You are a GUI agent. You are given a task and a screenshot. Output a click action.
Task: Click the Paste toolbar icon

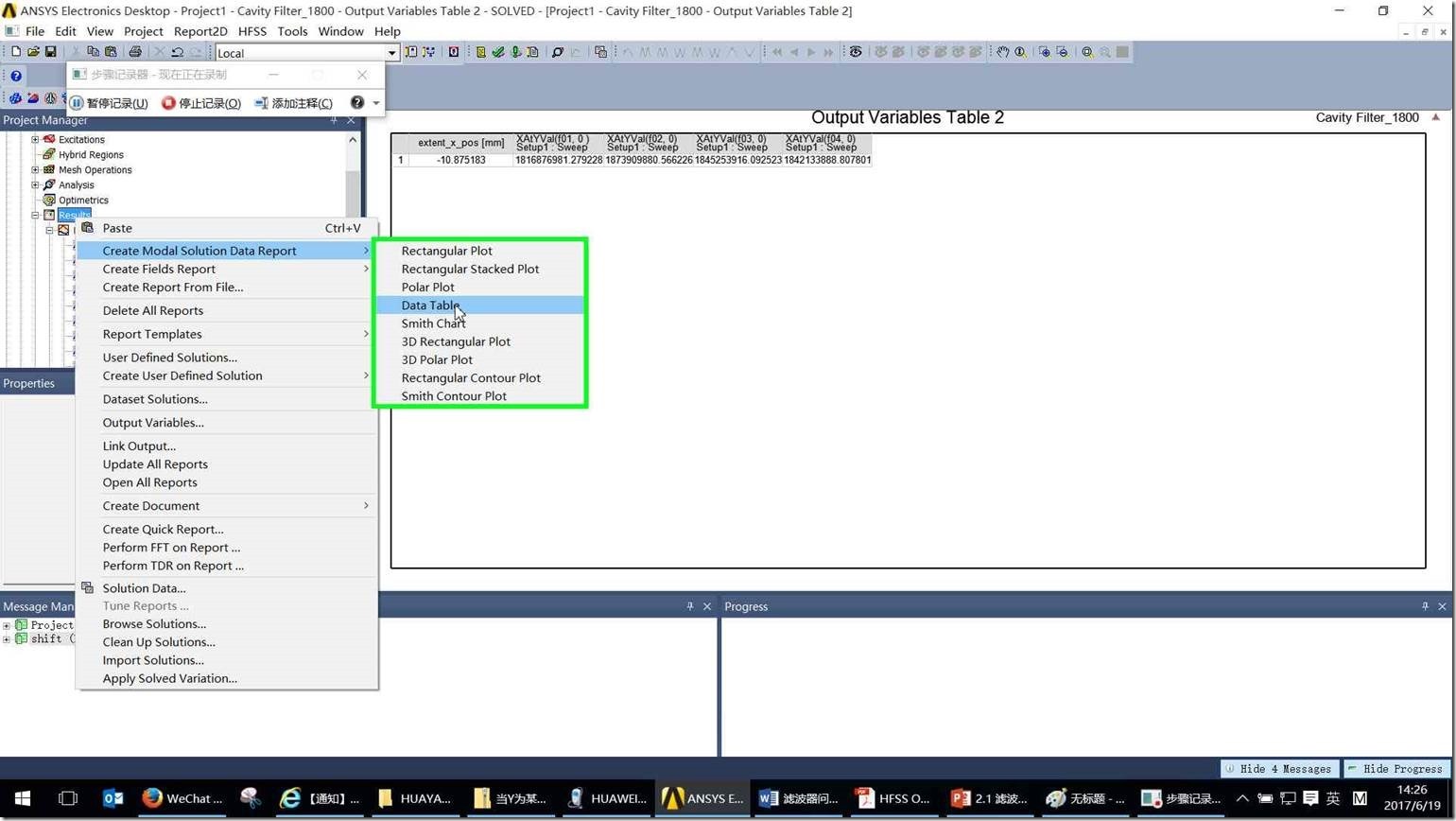click(111, 52)
